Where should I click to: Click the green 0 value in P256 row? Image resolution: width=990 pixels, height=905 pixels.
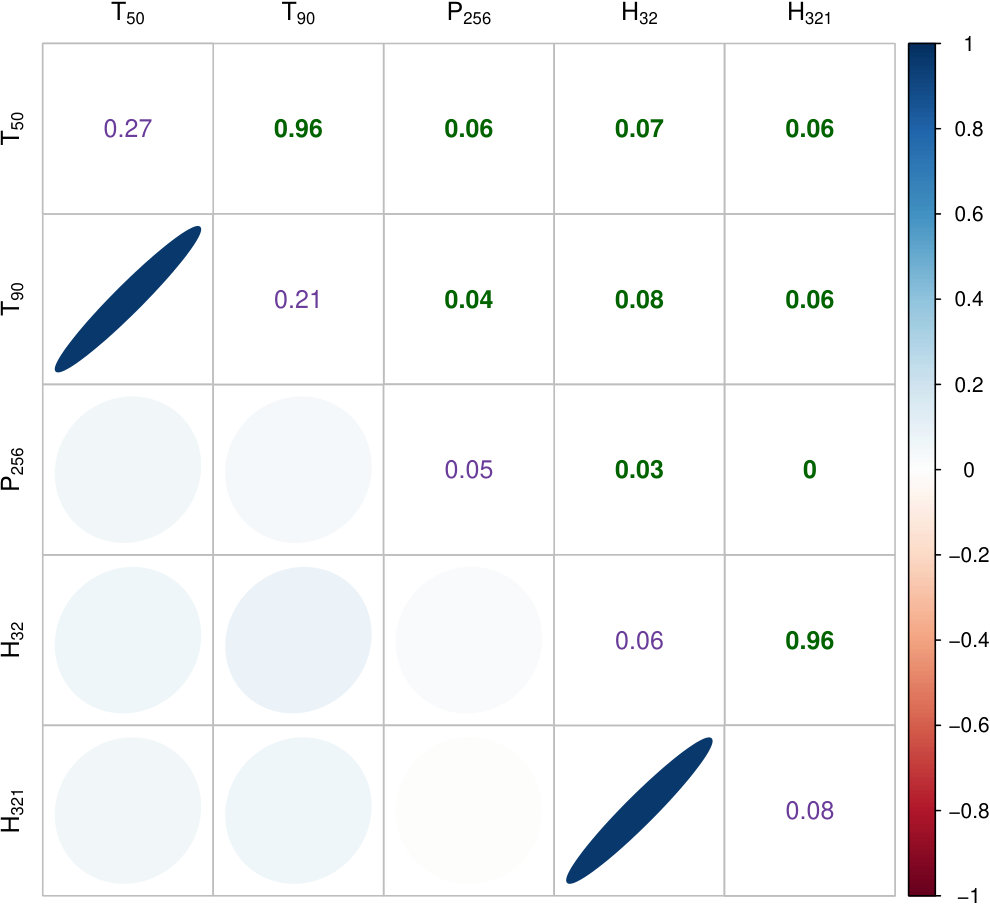click(809, 470)
